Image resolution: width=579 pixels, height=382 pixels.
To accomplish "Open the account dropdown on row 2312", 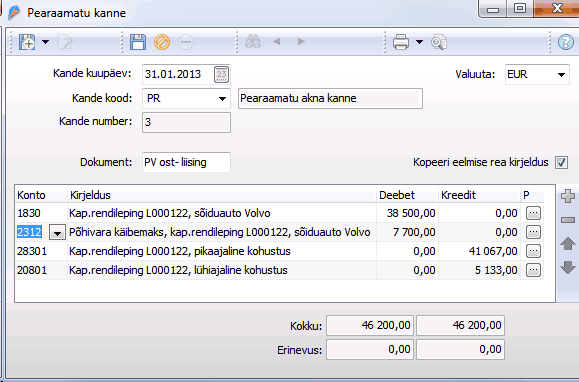I will point(57,233).
